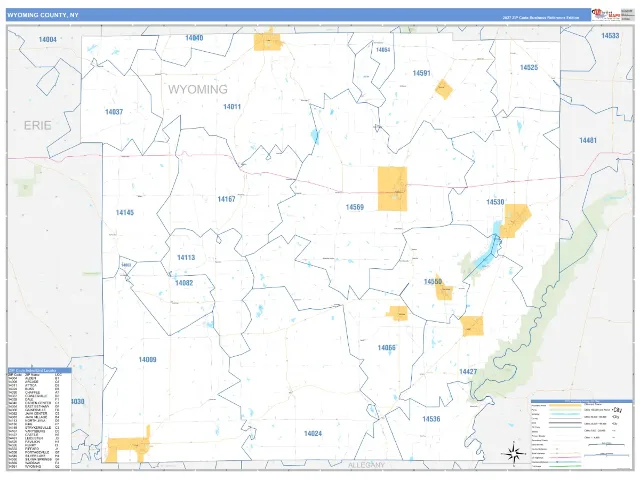
Task: Click the publisher logo beside the title bar
Action: pyautogui.click(x=606, y=14)
